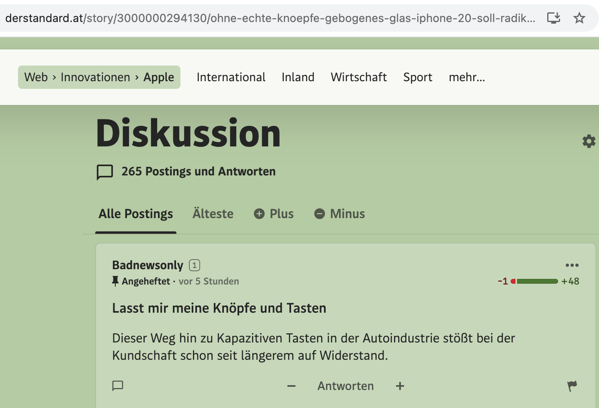Click the Angeheftet label on the posting
The height and width of the screenshot is (408, 599).
click(x=146, y=282)
